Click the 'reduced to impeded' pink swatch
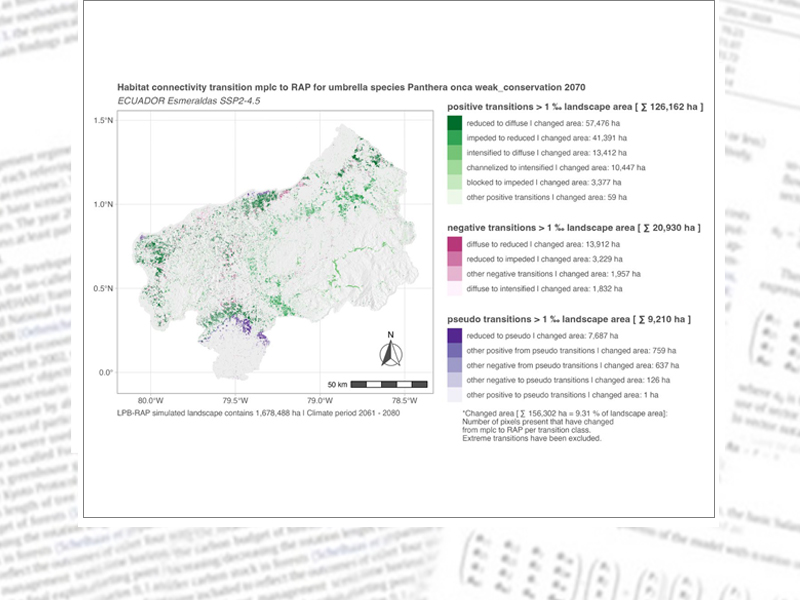Viewport: 800px width, 600px height. (x=455, y=258)
